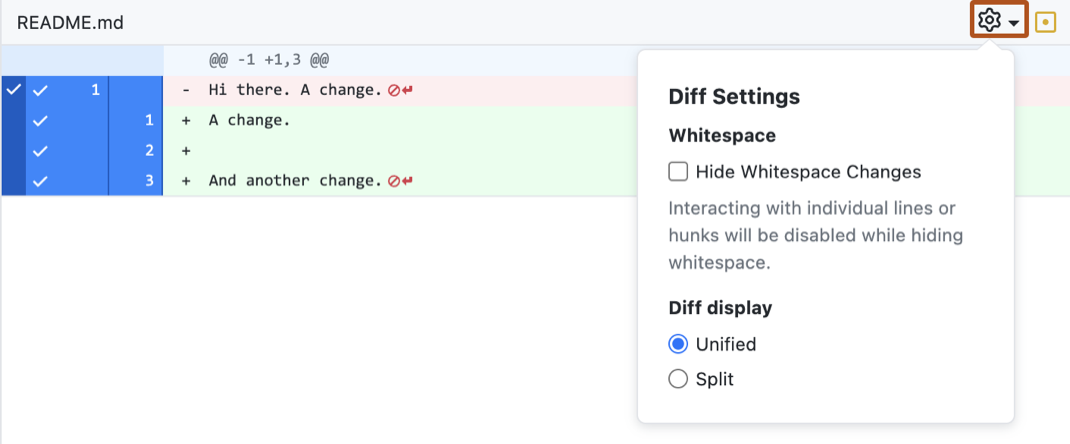1070x444 pixels.
Task: Click the whole-hunk checkmark at far left
Action: [12, 90]
